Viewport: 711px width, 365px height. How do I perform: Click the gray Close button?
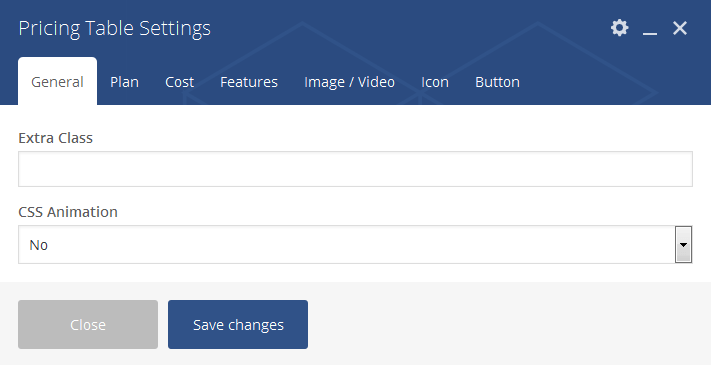coord(88,324)
